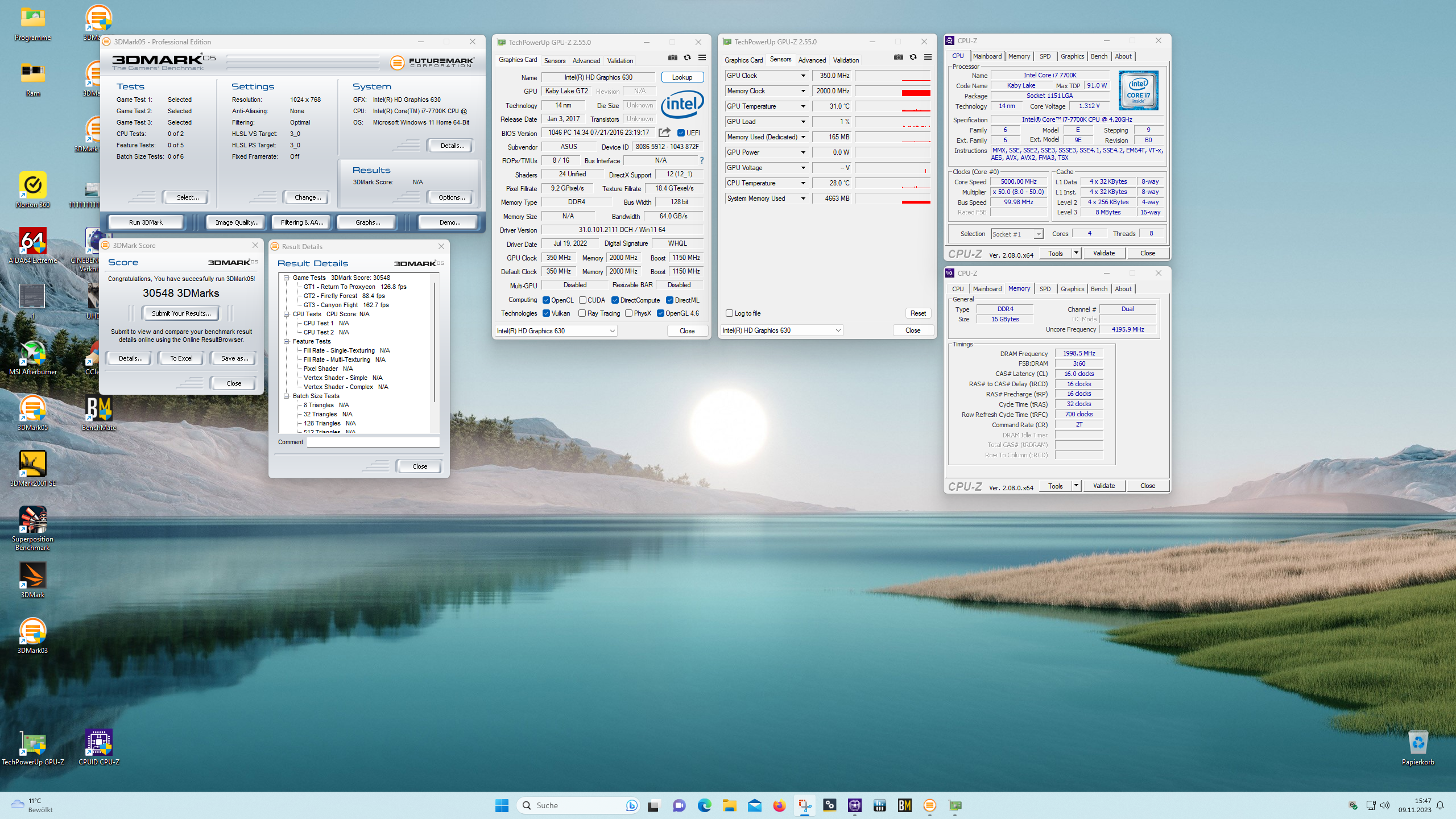Collapse the Game Tests tree node
Image resolution: width=1456 pixels, height=819 pixels.
pyautogui.click(x=287, y=278)
